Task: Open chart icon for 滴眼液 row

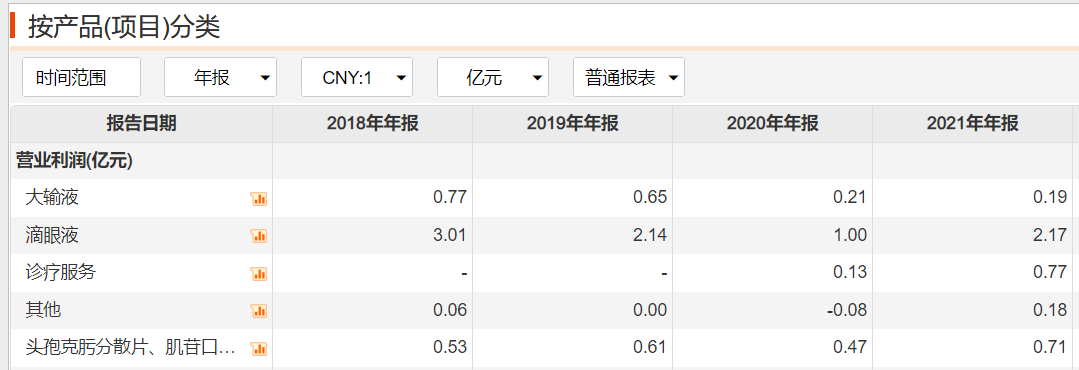Action: 259,236
